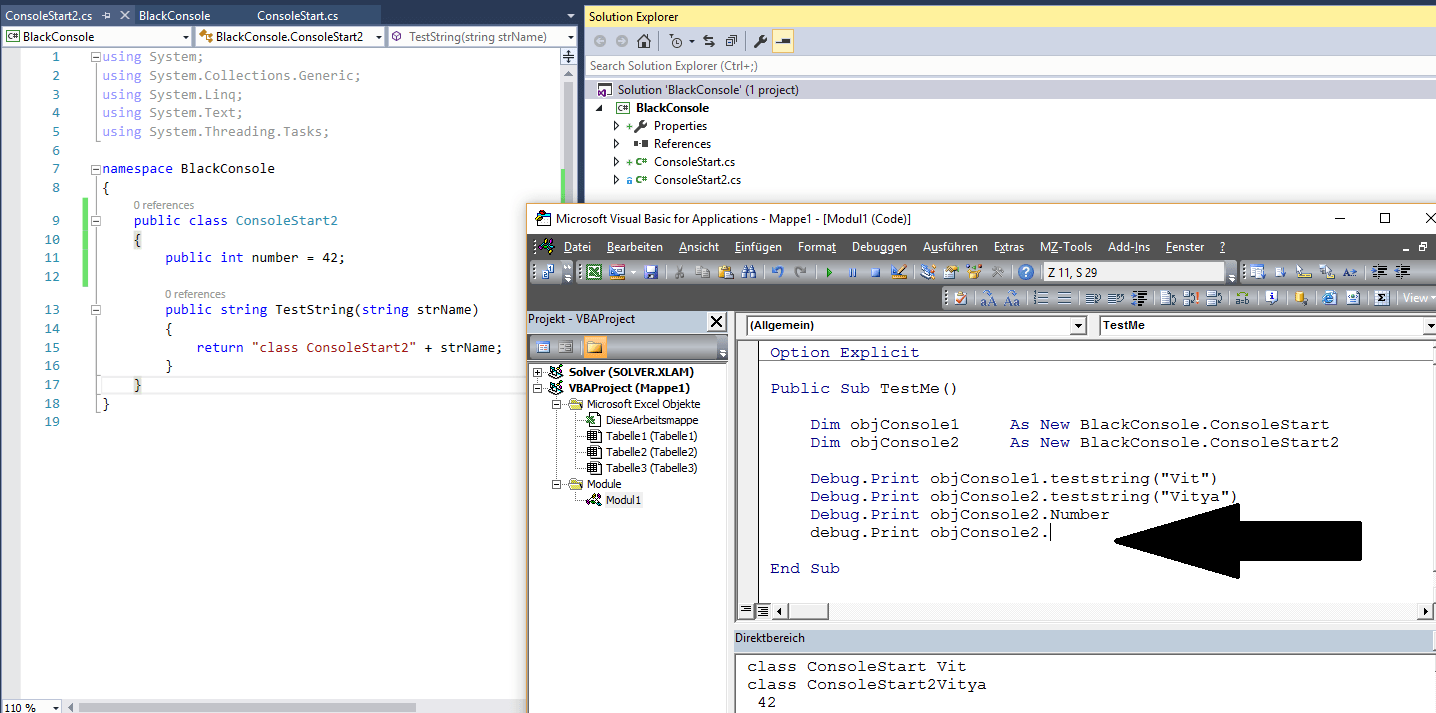The width and height of the screenshot is (1436, 713).
Task: Toggle Folders view in Project pane
Action: 595,347
